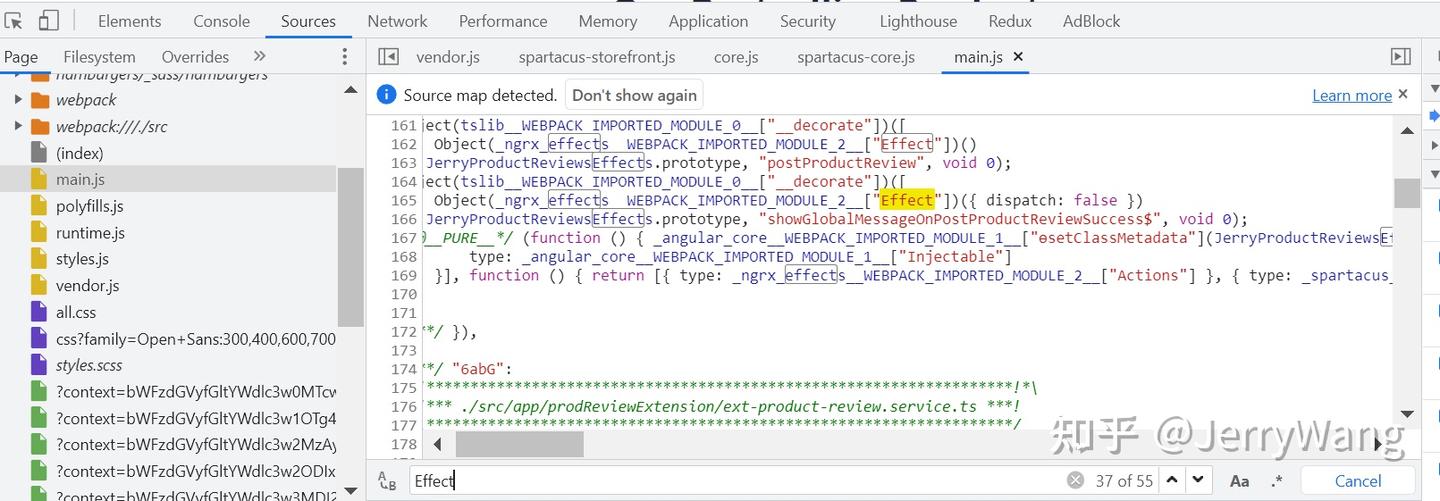
Task: Switch to the Memory tab
Action: click(x=608, y=21)
